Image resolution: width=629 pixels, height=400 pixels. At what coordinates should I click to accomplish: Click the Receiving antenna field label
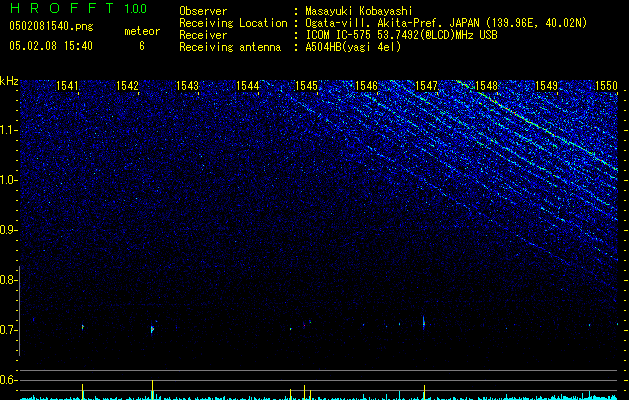[x=230, y=47]
